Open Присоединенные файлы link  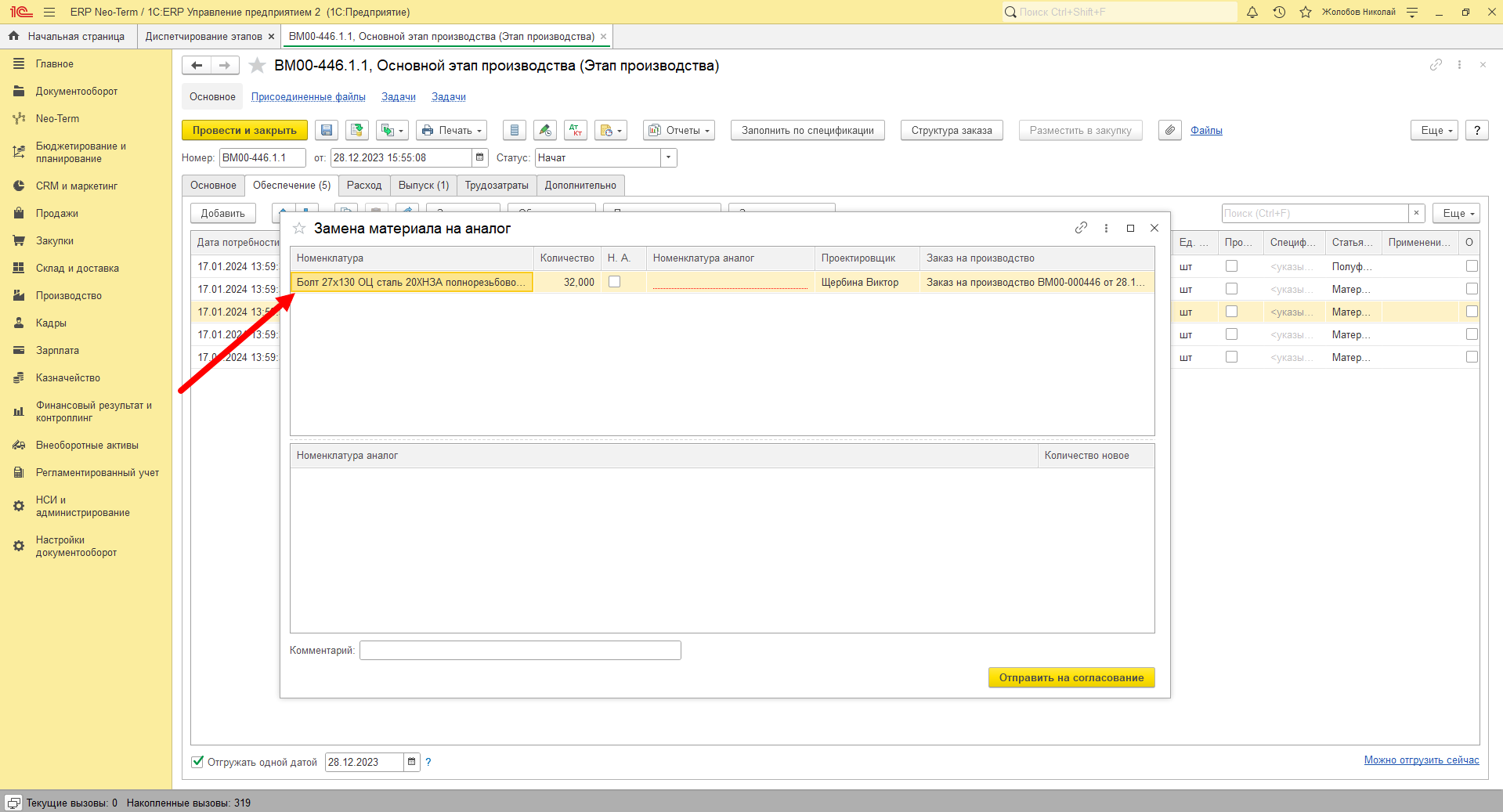point(308,97)
